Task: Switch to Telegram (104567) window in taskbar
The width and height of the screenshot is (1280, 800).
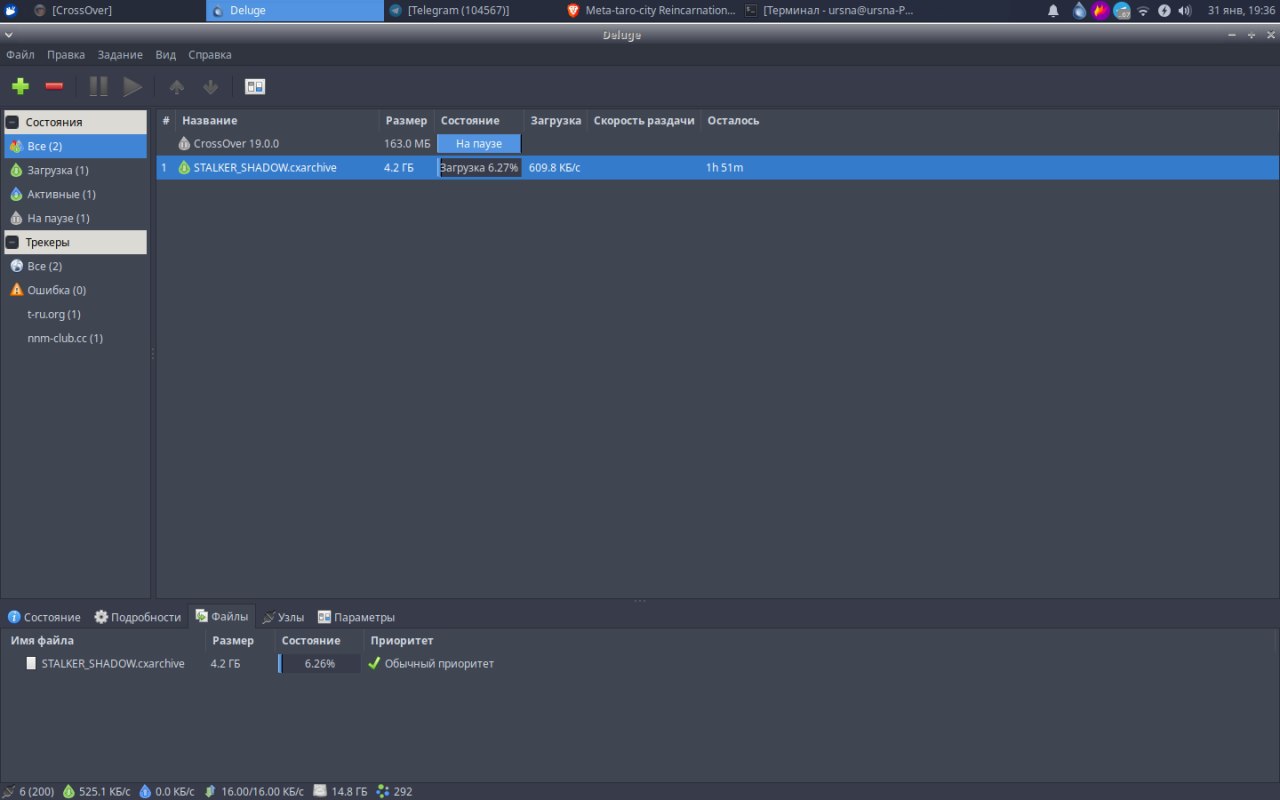Action: [472, 10]
